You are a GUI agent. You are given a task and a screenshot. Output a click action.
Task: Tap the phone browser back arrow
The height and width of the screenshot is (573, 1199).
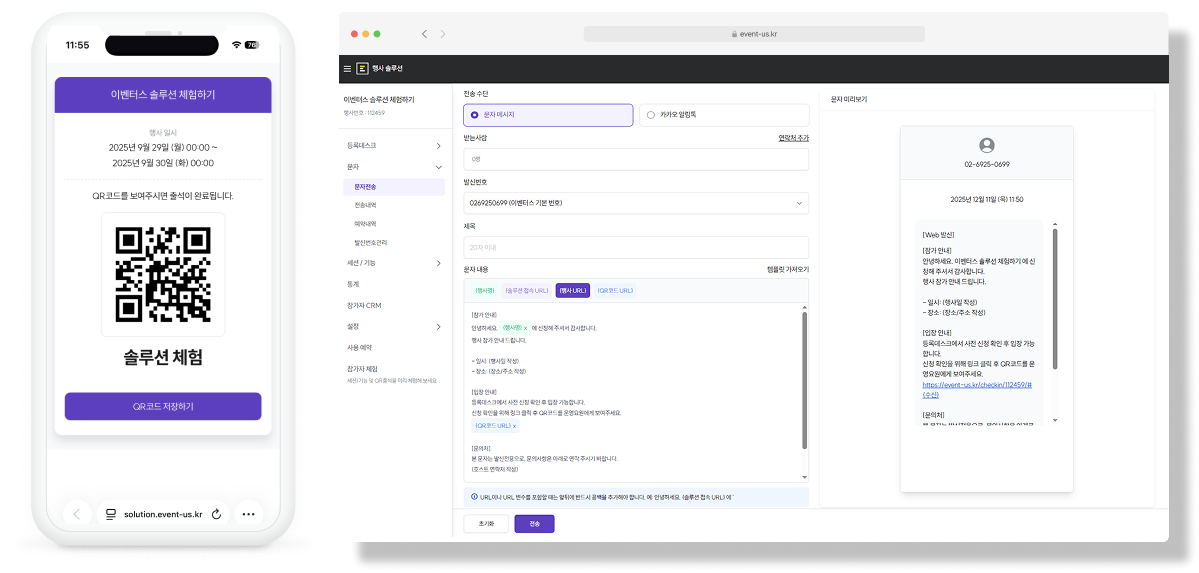(76, 514)
